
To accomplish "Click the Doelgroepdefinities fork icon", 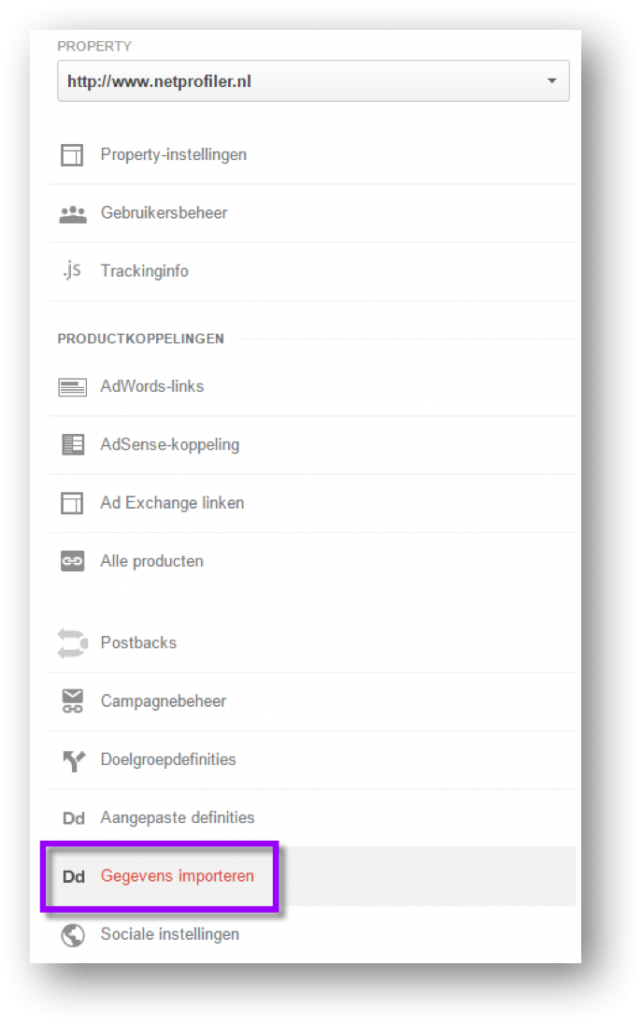I will [73, 761].
